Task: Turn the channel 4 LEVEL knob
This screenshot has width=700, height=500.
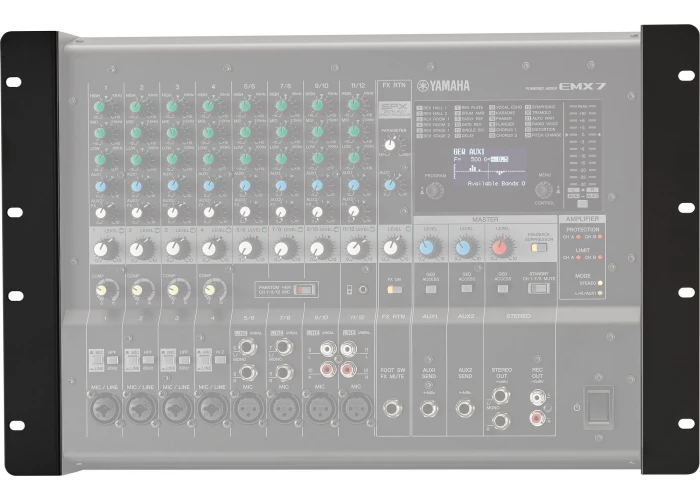Action: pos(211,249)
